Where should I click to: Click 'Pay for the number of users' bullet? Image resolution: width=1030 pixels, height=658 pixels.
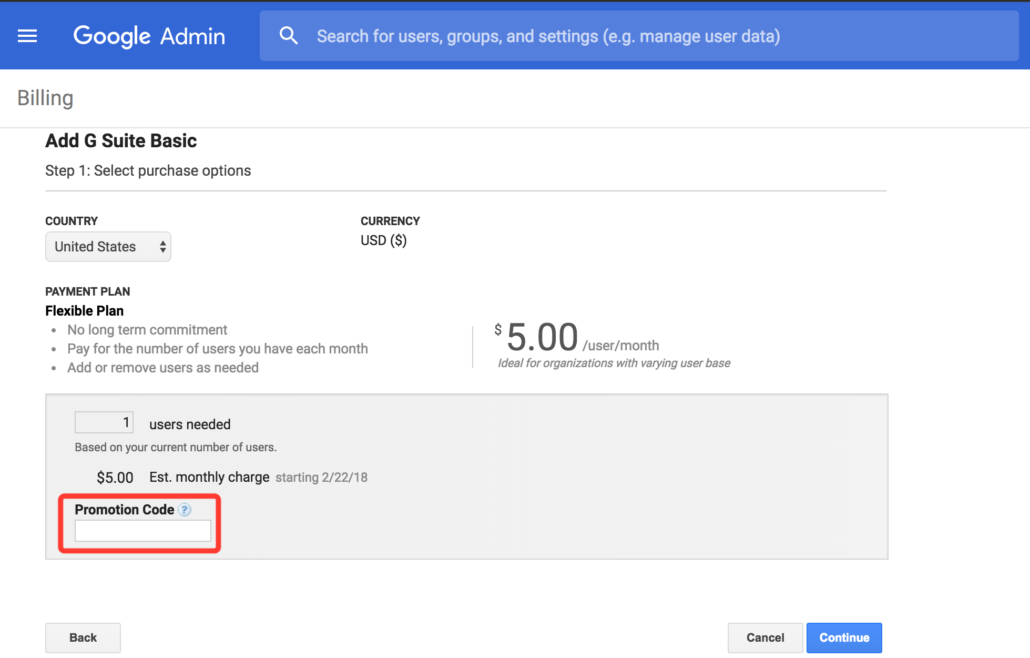pyautogui.click(x=217, y=349)
